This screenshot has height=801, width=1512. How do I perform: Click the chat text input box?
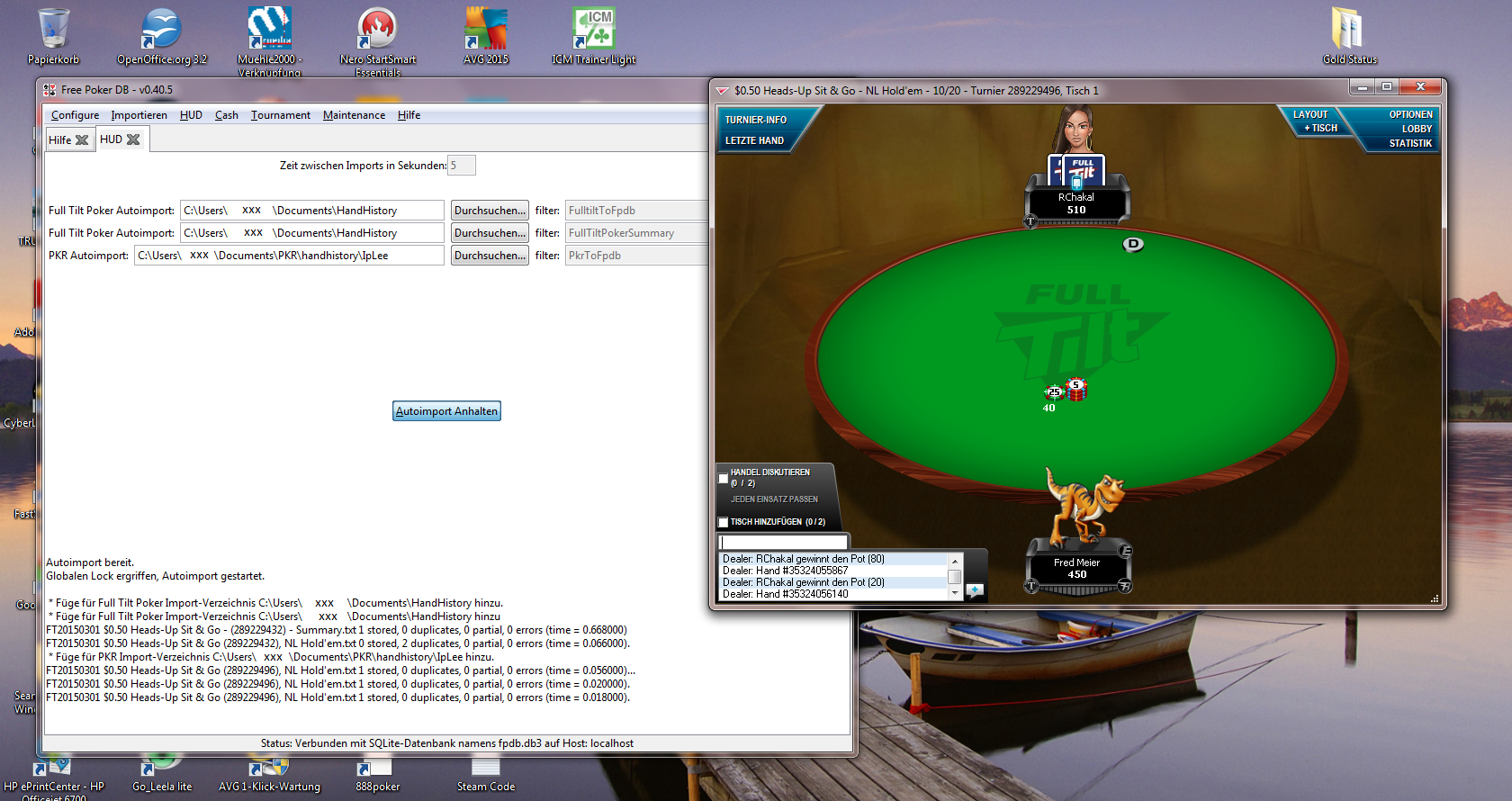tap(783, 542)
